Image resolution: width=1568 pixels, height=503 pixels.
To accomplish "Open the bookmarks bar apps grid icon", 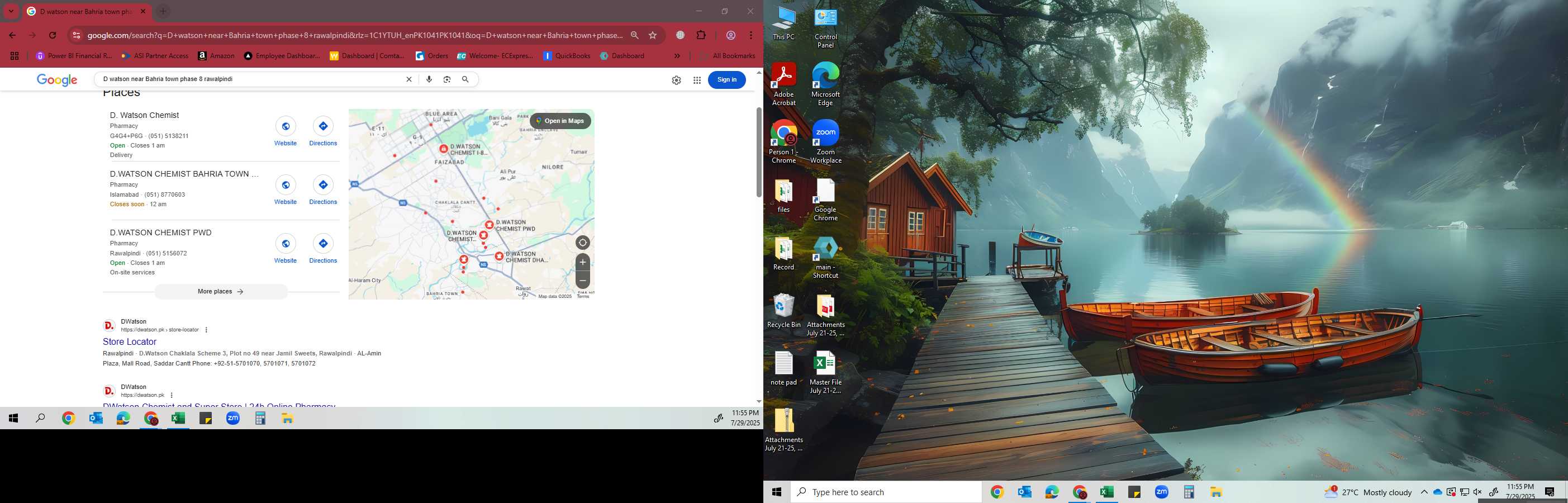I will (x=15, y=56).
